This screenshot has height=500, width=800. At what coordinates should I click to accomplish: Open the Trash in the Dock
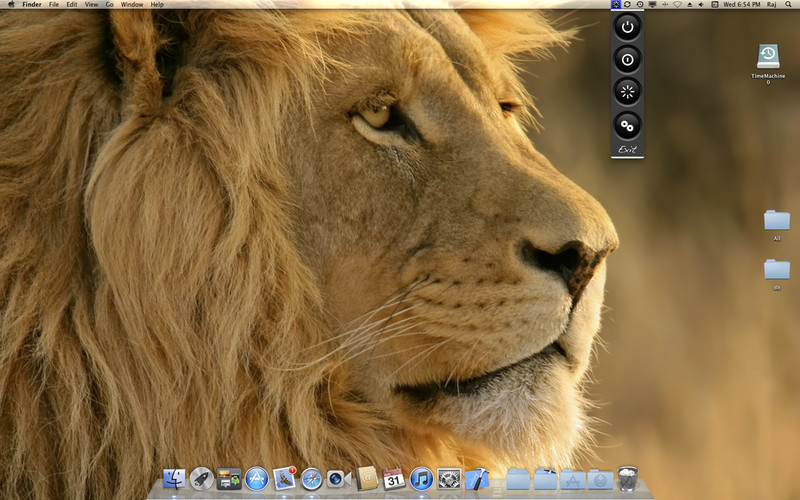tap(628, 479)
